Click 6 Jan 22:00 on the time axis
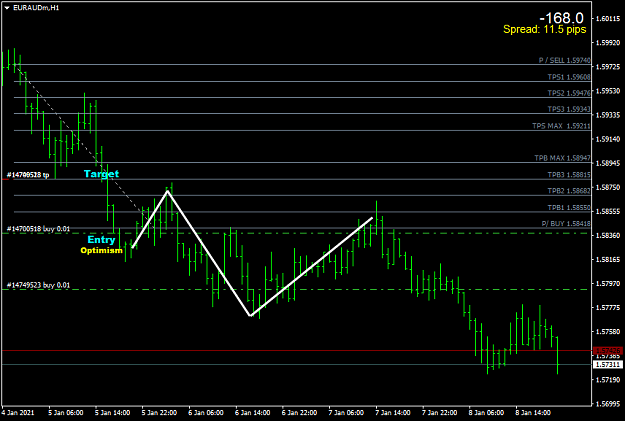 299,413
